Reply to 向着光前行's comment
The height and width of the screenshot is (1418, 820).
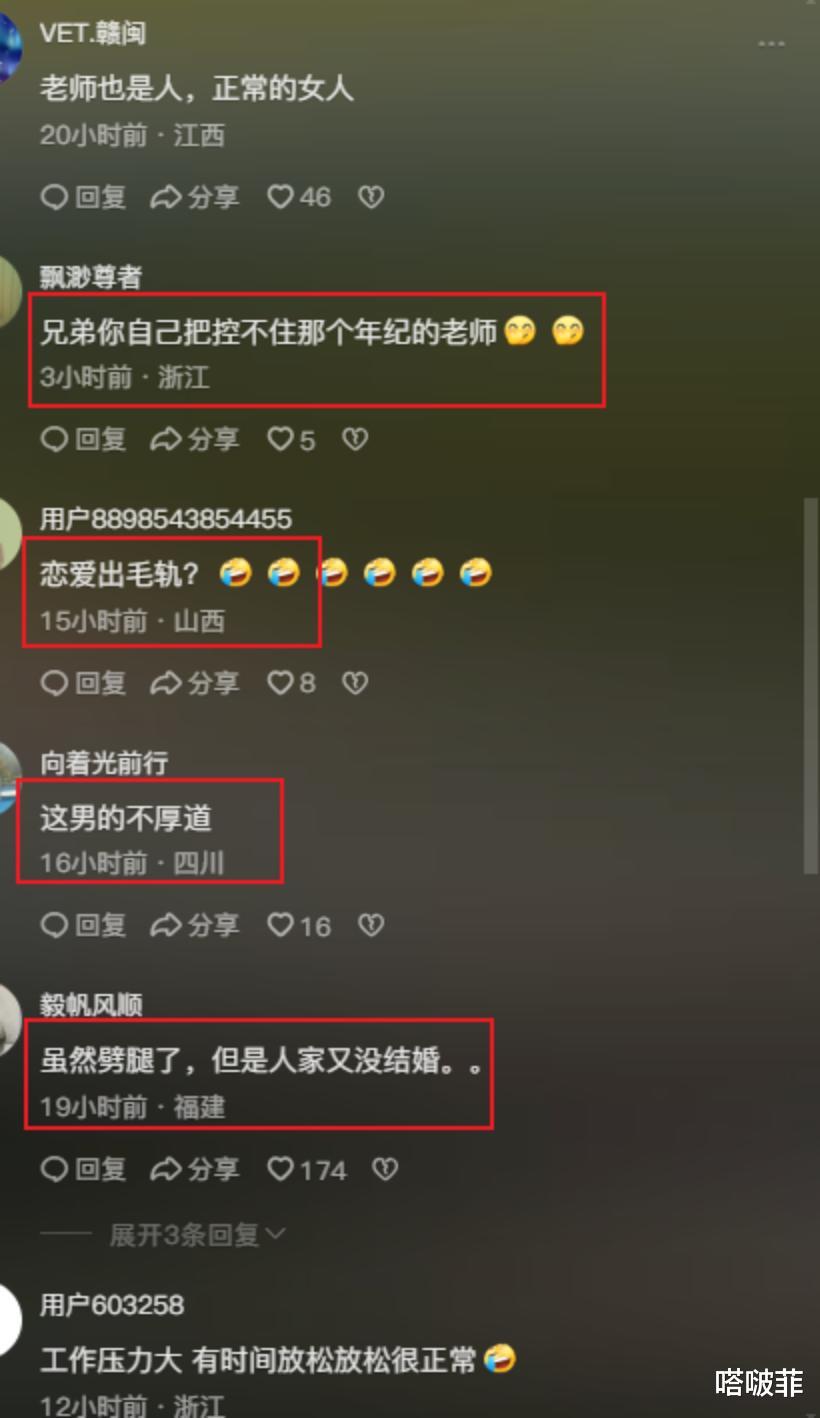[x=83, y=925]
